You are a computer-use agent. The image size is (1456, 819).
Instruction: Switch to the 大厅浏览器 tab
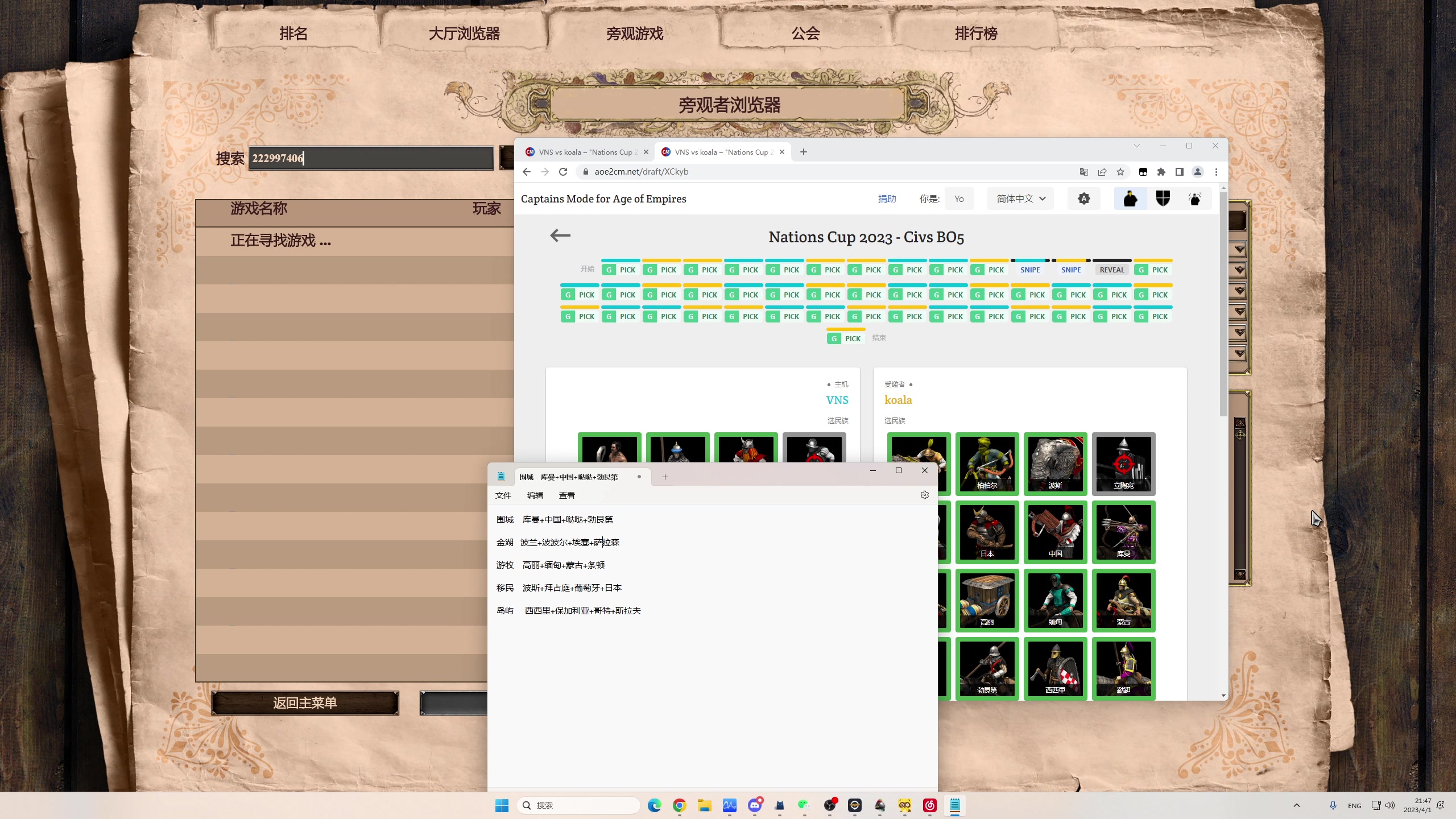tap(464, 34)
